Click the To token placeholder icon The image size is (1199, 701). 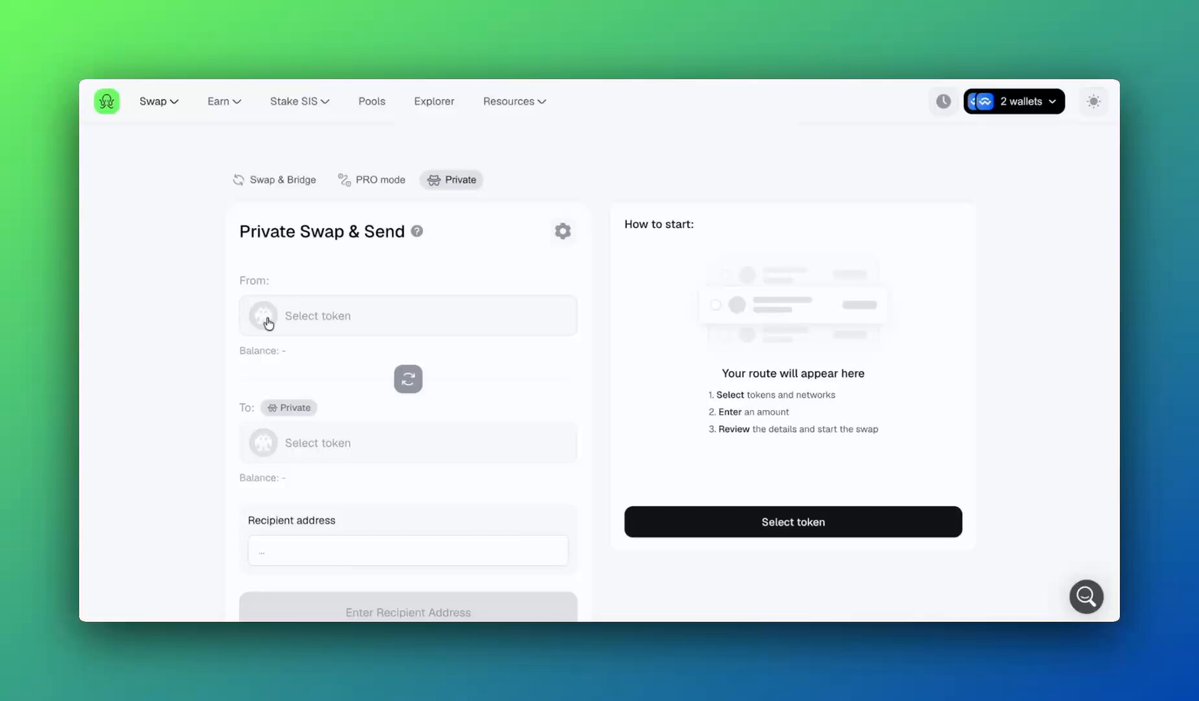pyautogui.click(x=263, y=443)
